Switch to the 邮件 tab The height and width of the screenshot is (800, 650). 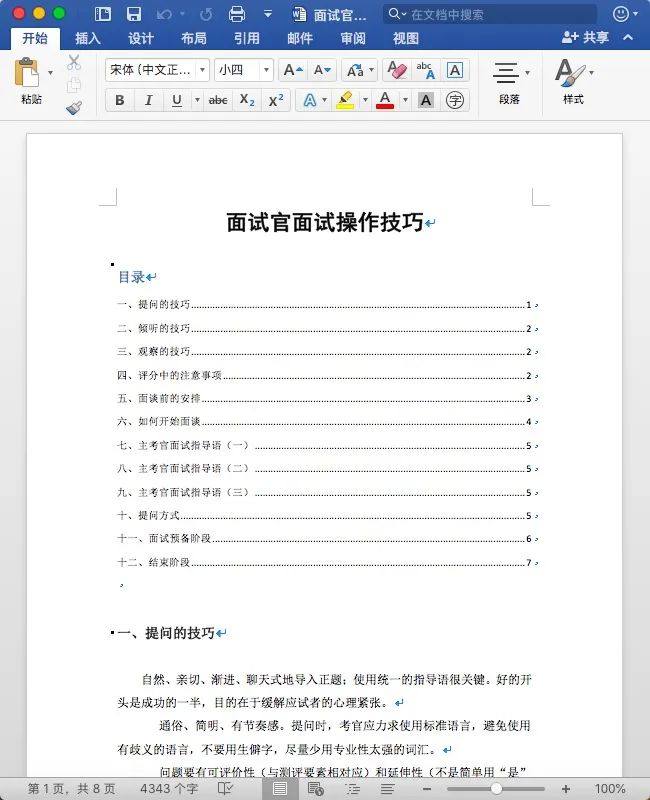pos(300,38)
